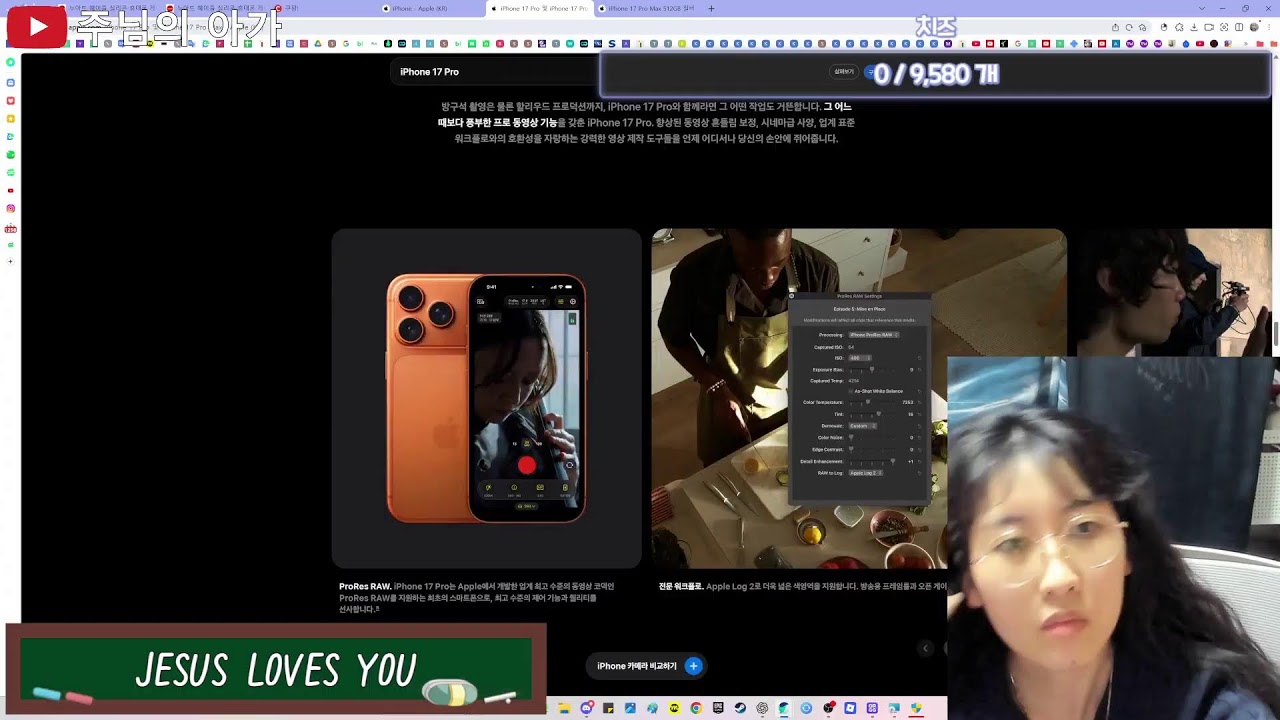Click the 전문 워크플로. caption text

(681, 587)
